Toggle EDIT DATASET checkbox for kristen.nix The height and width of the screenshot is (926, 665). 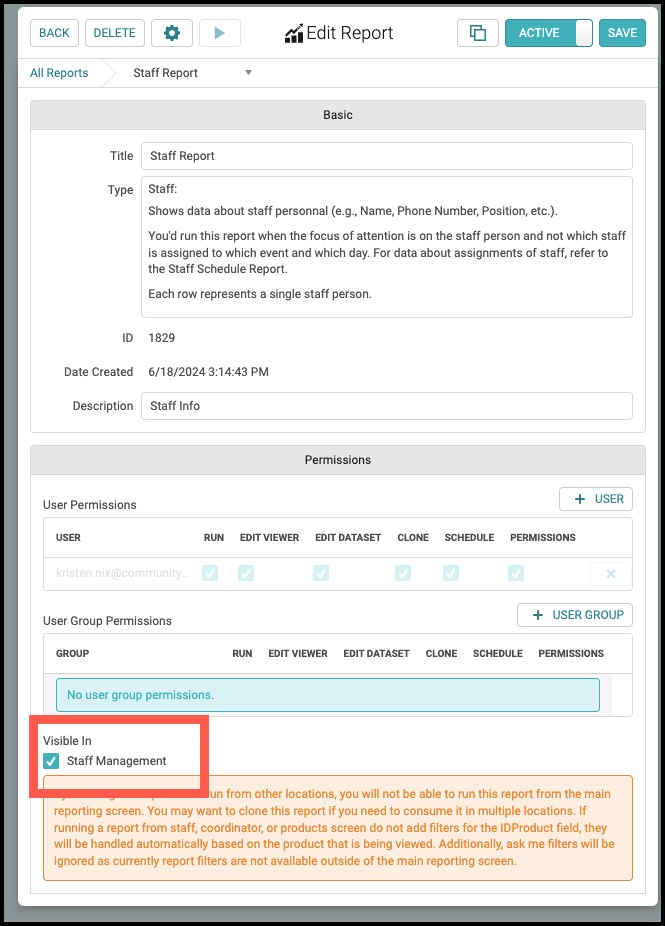point(321,573)
